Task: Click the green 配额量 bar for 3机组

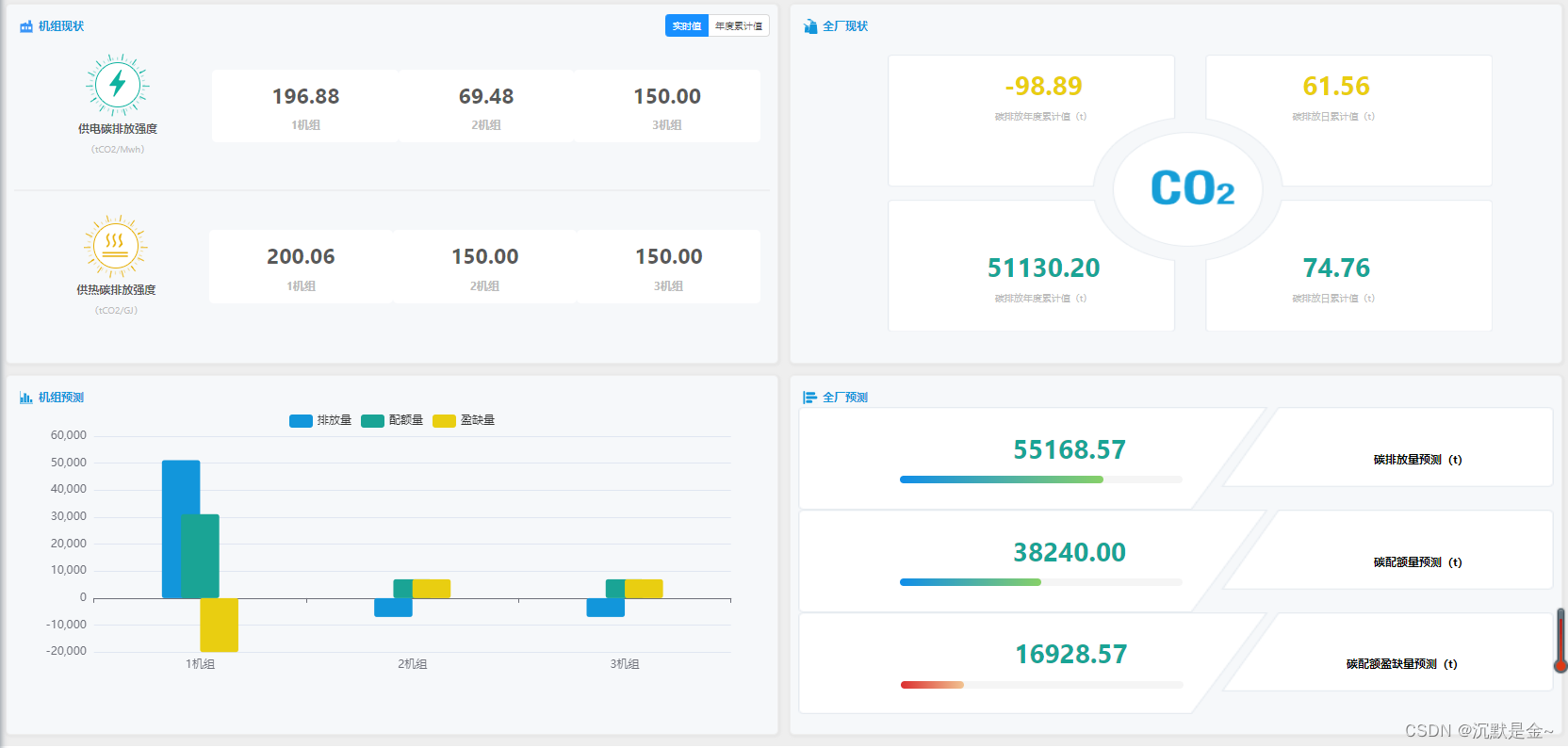Action: tap(614, 589)
